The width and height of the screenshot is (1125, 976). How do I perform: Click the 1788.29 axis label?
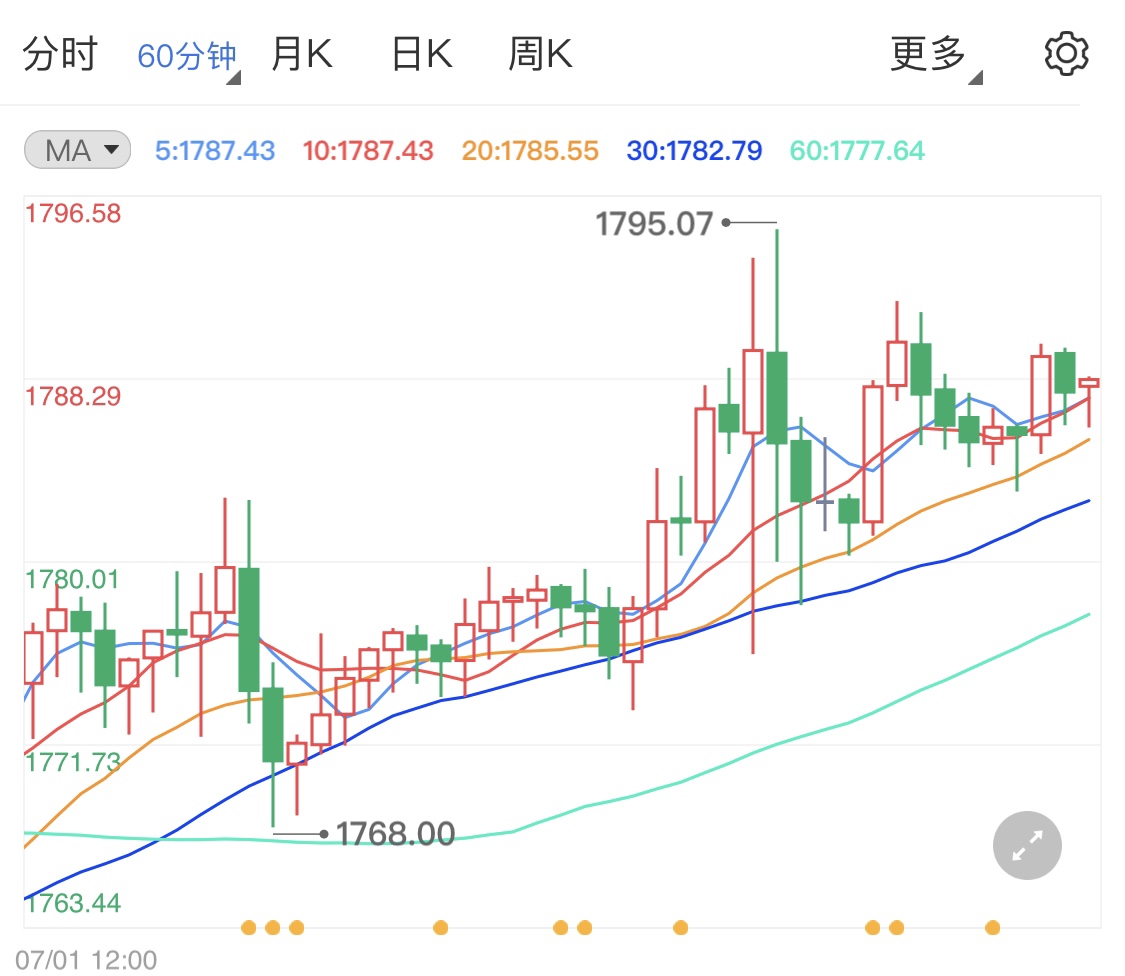coord(73,396)
